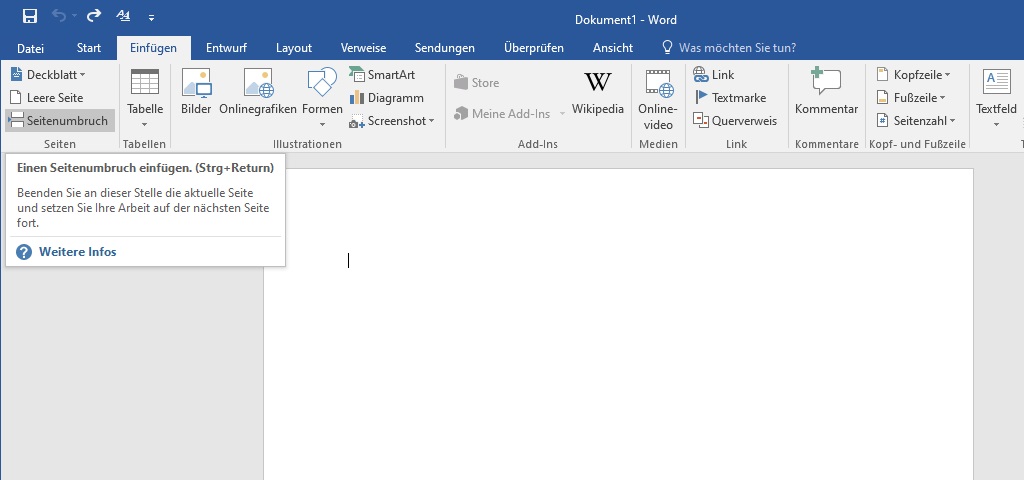Switch to the Layout tab
Screen dimensions: 1024x480
[294, 48]
